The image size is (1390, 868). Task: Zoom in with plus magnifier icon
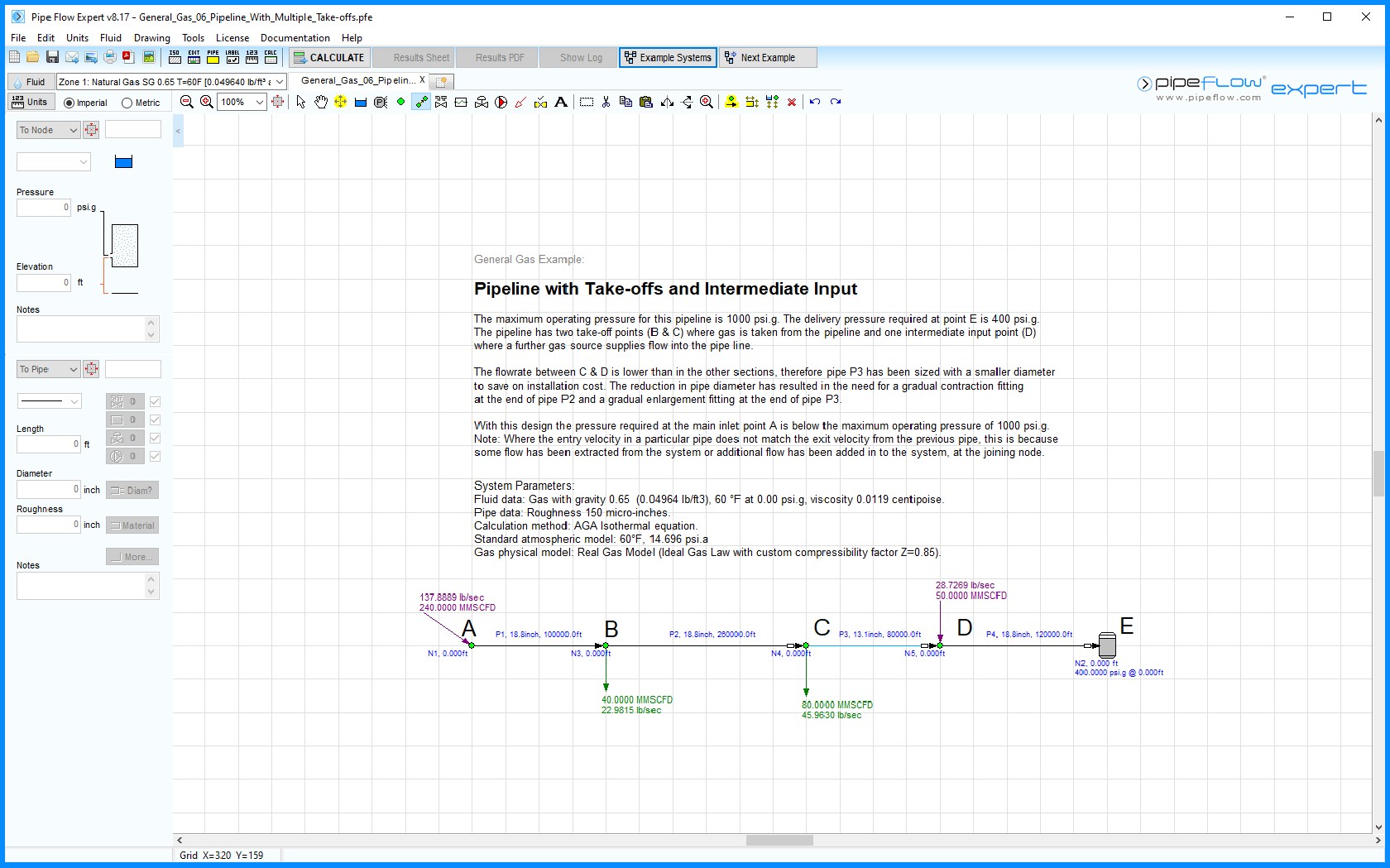[207, 102]
